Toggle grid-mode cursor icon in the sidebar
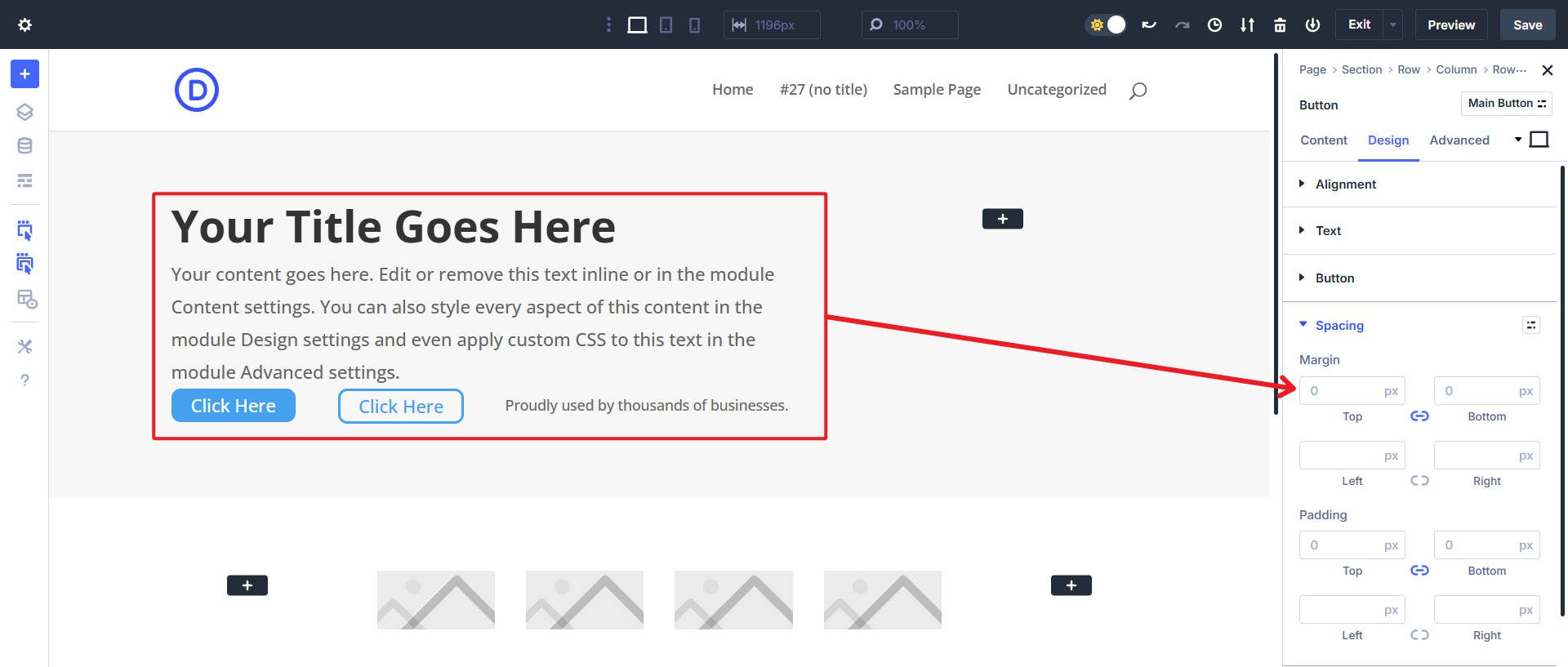 coord(24,264)
